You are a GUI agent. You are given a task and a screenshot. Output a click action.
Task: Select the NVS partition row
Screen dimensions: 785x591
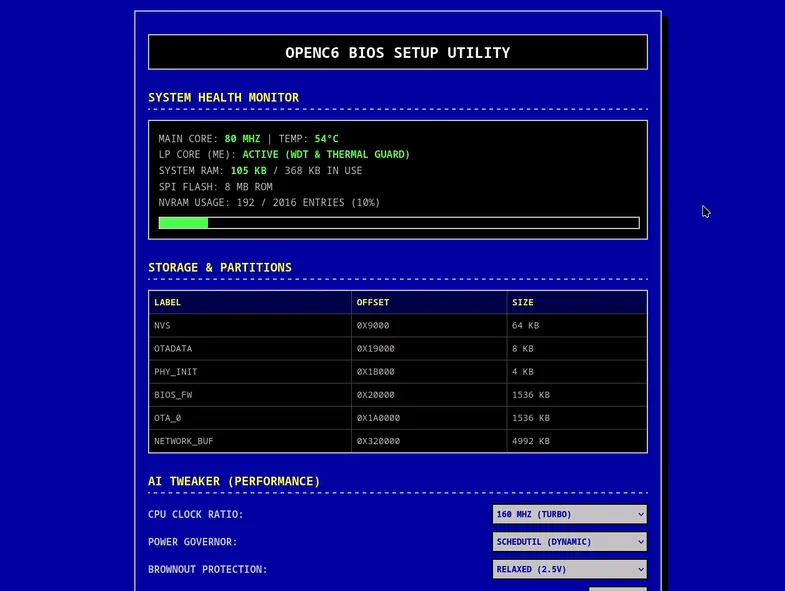click(398, 326)
